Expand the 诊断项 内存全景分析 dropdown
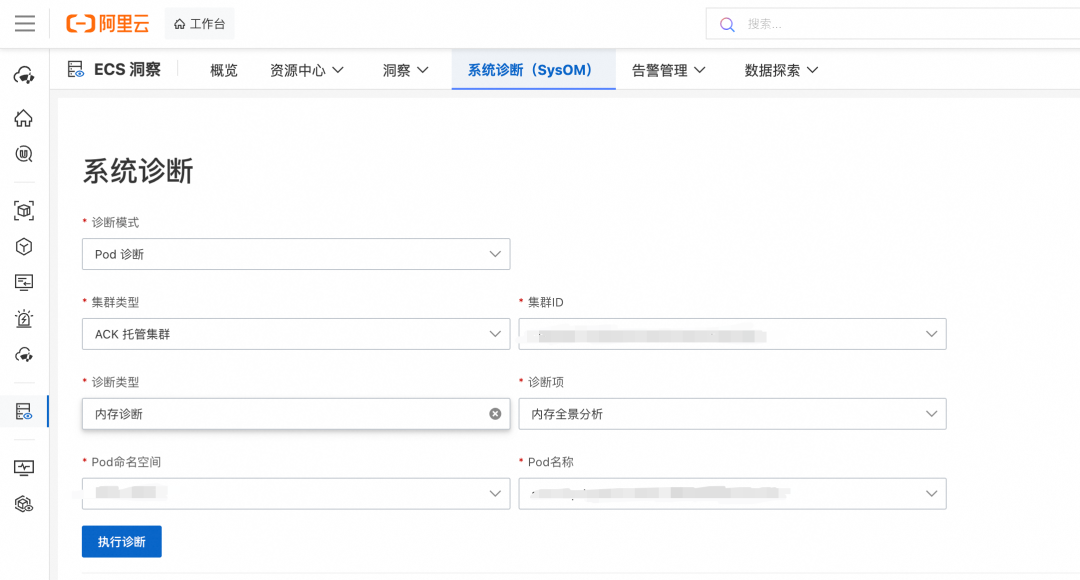1080x580 pixels. point(732,414)
